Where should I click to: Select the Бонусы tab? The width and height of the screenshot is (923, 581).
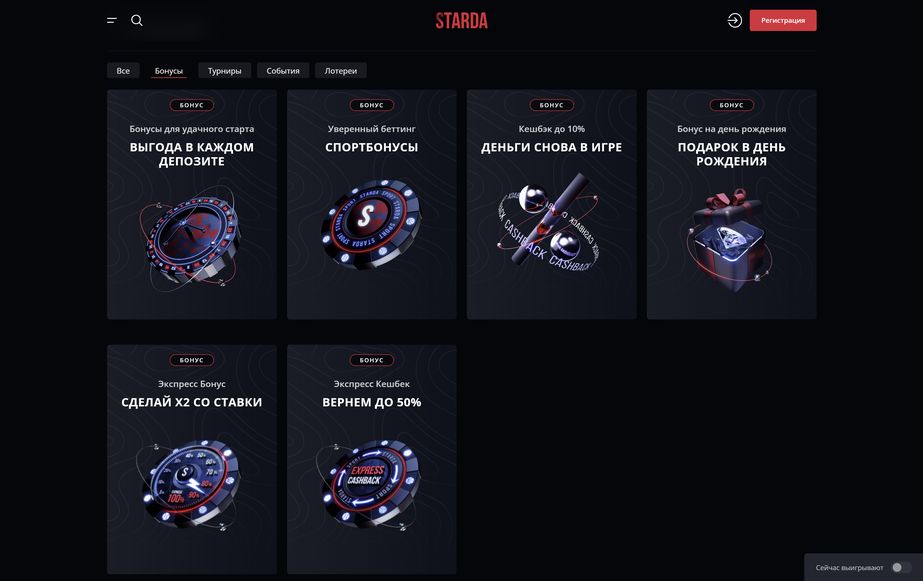(169, 71)
